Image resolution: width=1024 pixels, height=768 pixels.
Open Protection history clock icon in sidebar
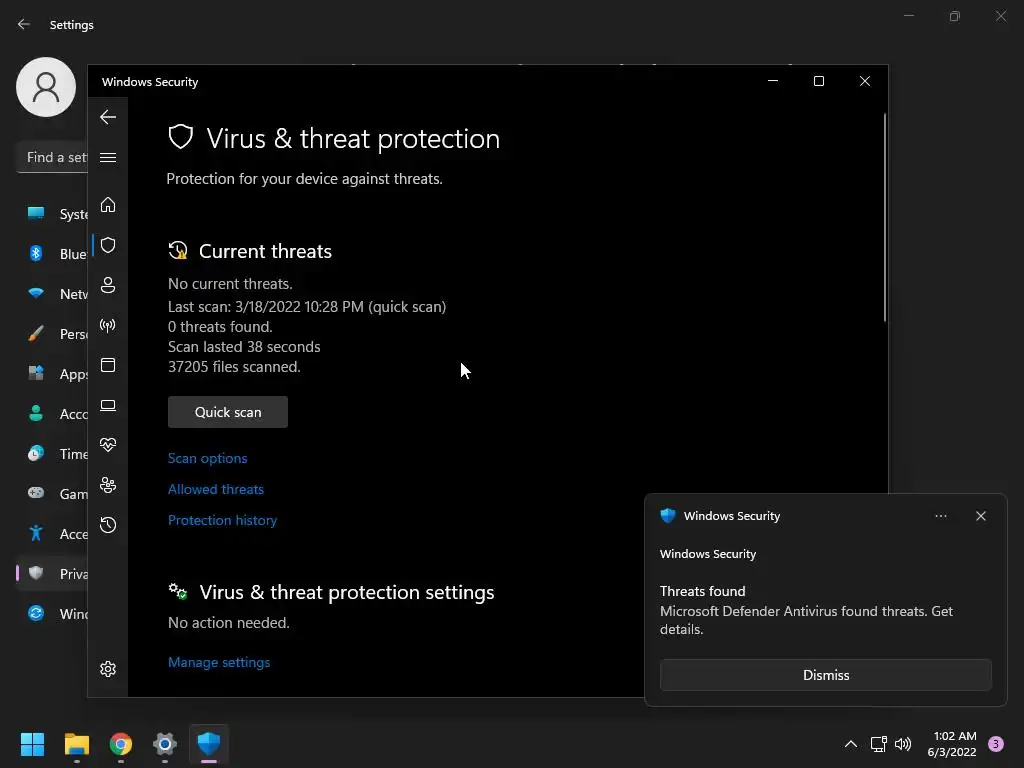click(108, 525)
